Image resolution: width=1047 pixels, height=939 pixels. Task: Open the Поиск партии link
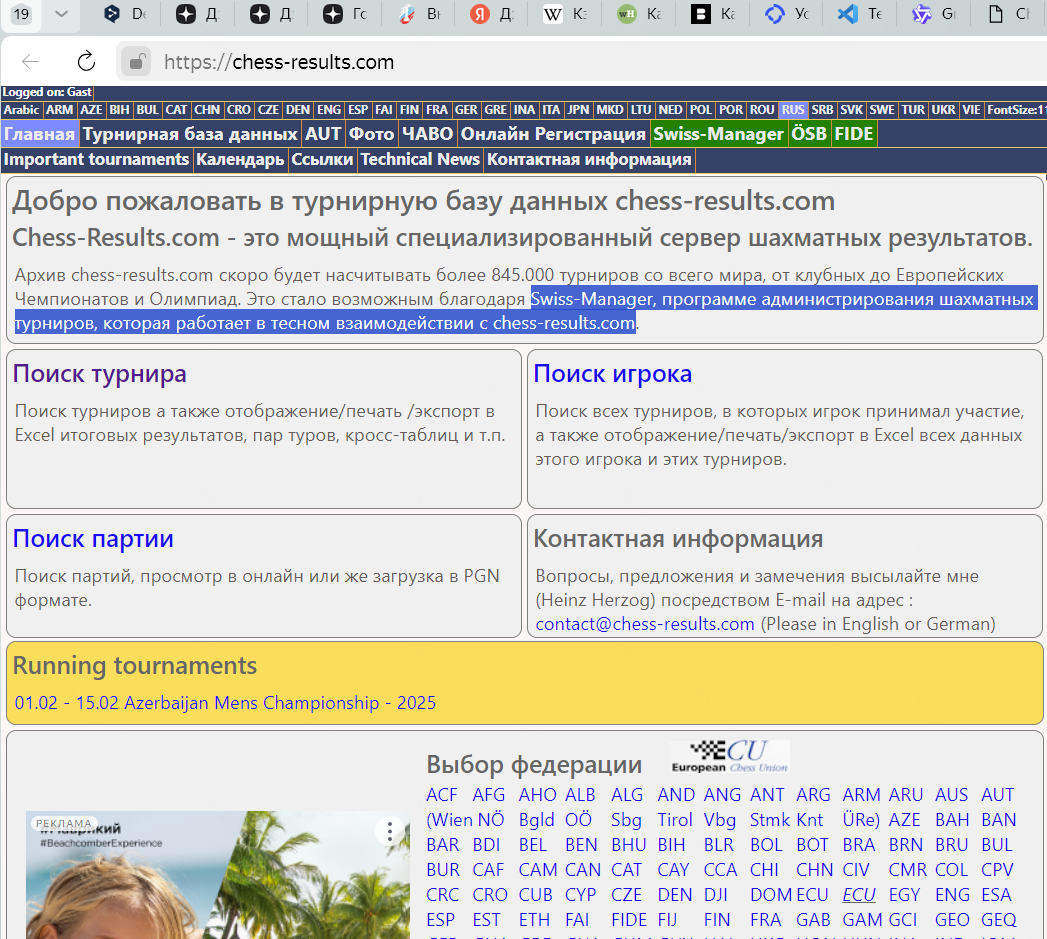pyautogui.click(x=93, y=539)
